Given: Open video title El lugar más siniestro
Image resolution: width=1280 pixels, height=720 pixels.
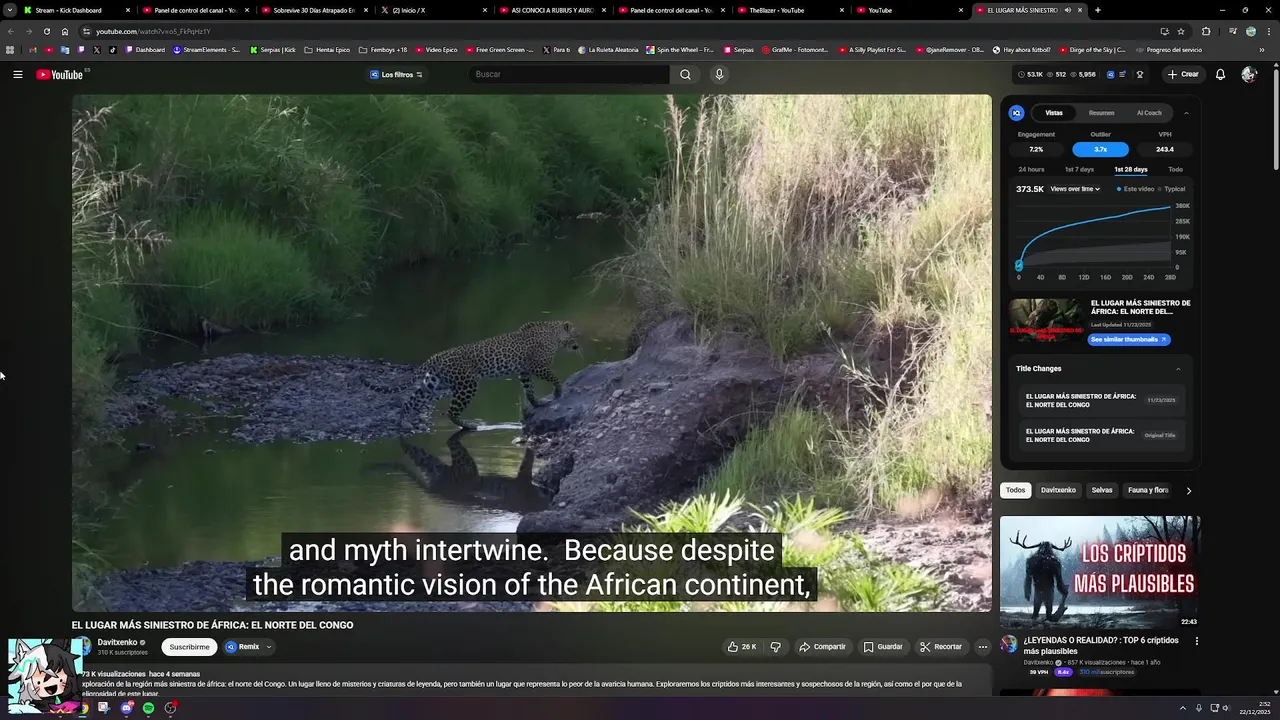Looking at the screenshot, I should pos(212,625).
